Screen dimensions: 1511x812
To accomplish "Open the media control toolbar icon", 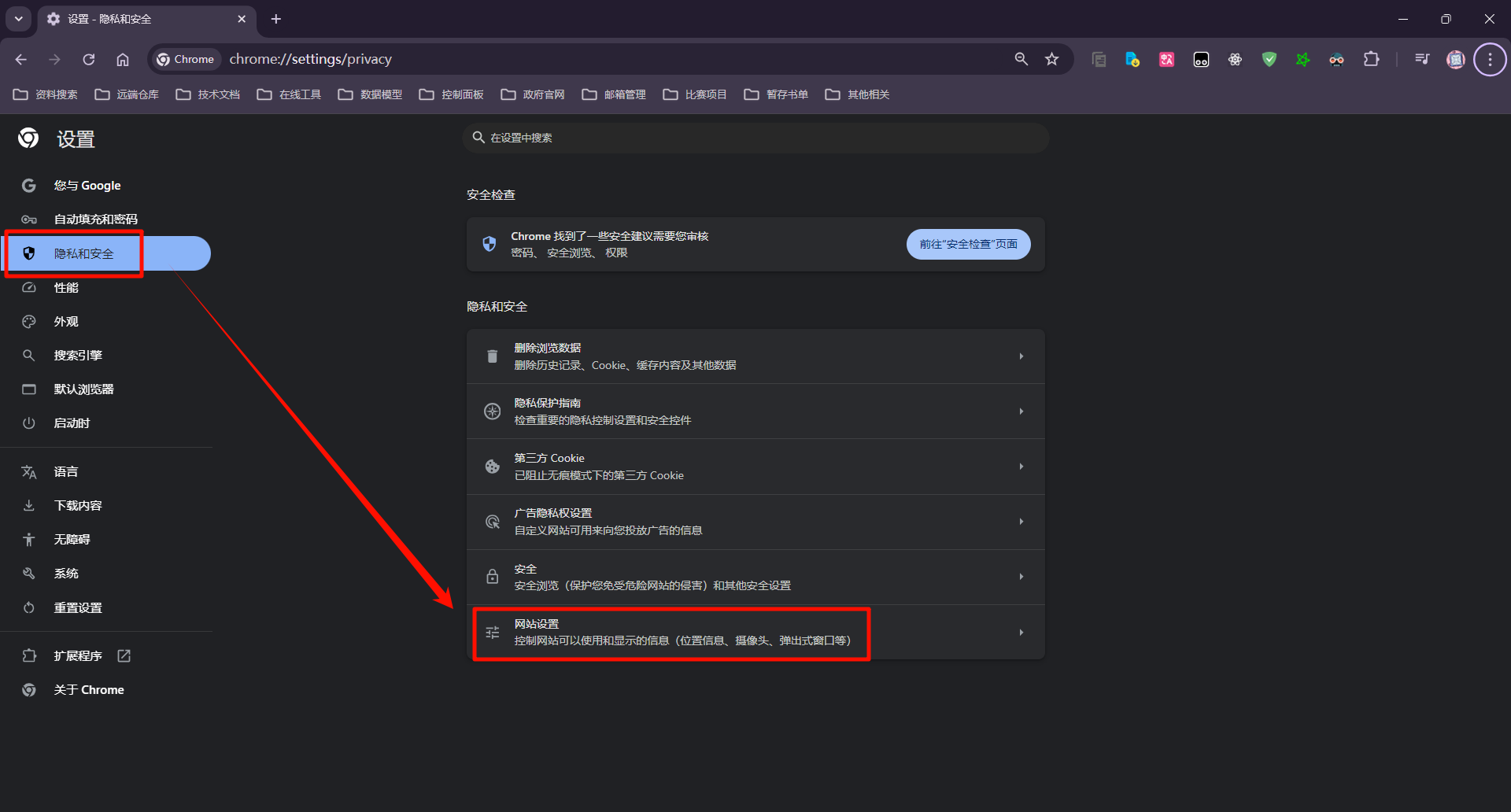I will tap(1421, 60).
